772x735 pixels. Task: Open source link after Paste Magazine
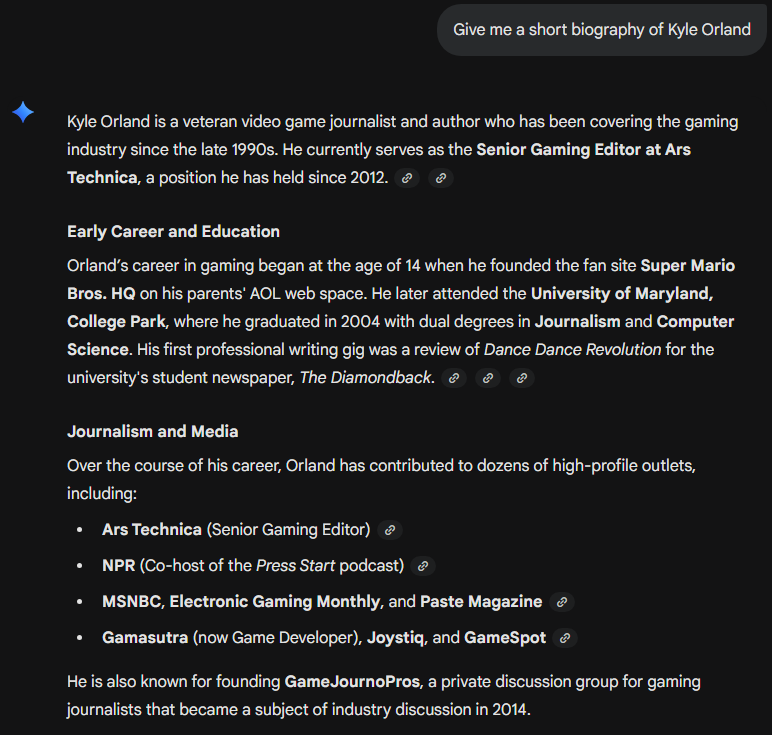[562, 602]
